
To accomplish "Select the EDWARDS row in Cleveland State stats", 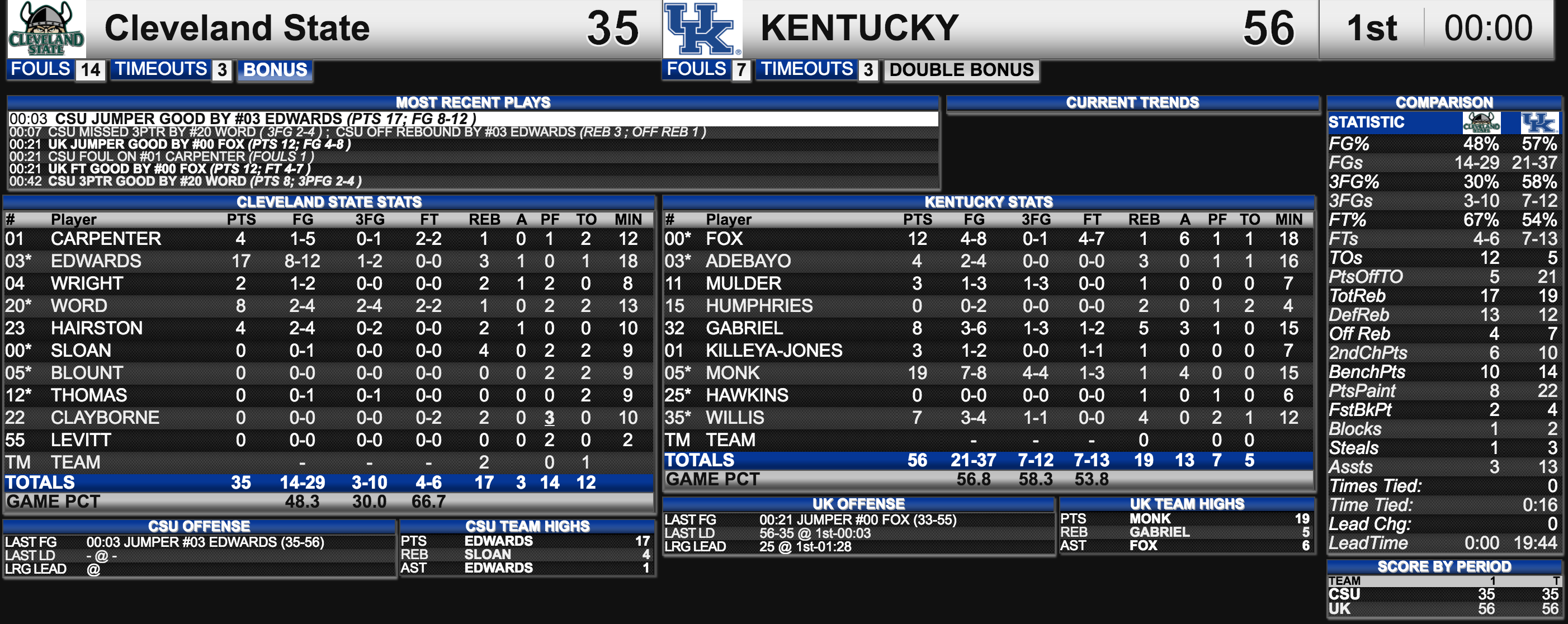I will coord(329,261).
